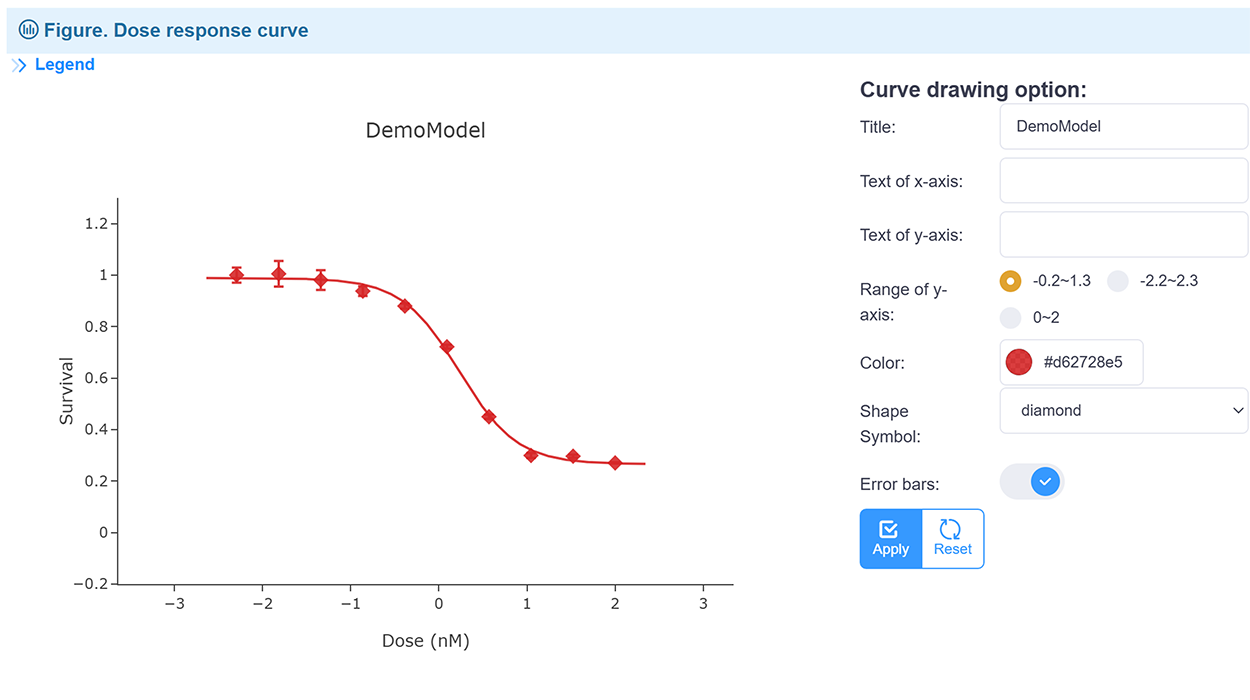
Task: Click the Survival y-axis label
Action: click(67, 391)
